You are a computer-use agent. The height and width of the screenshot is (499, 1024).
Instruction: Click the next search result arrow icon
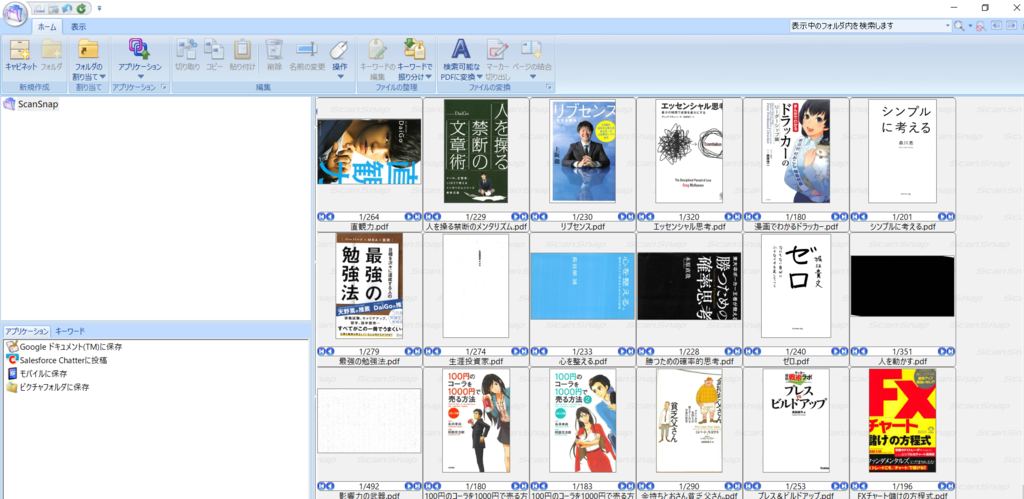tap(1013, 26)
